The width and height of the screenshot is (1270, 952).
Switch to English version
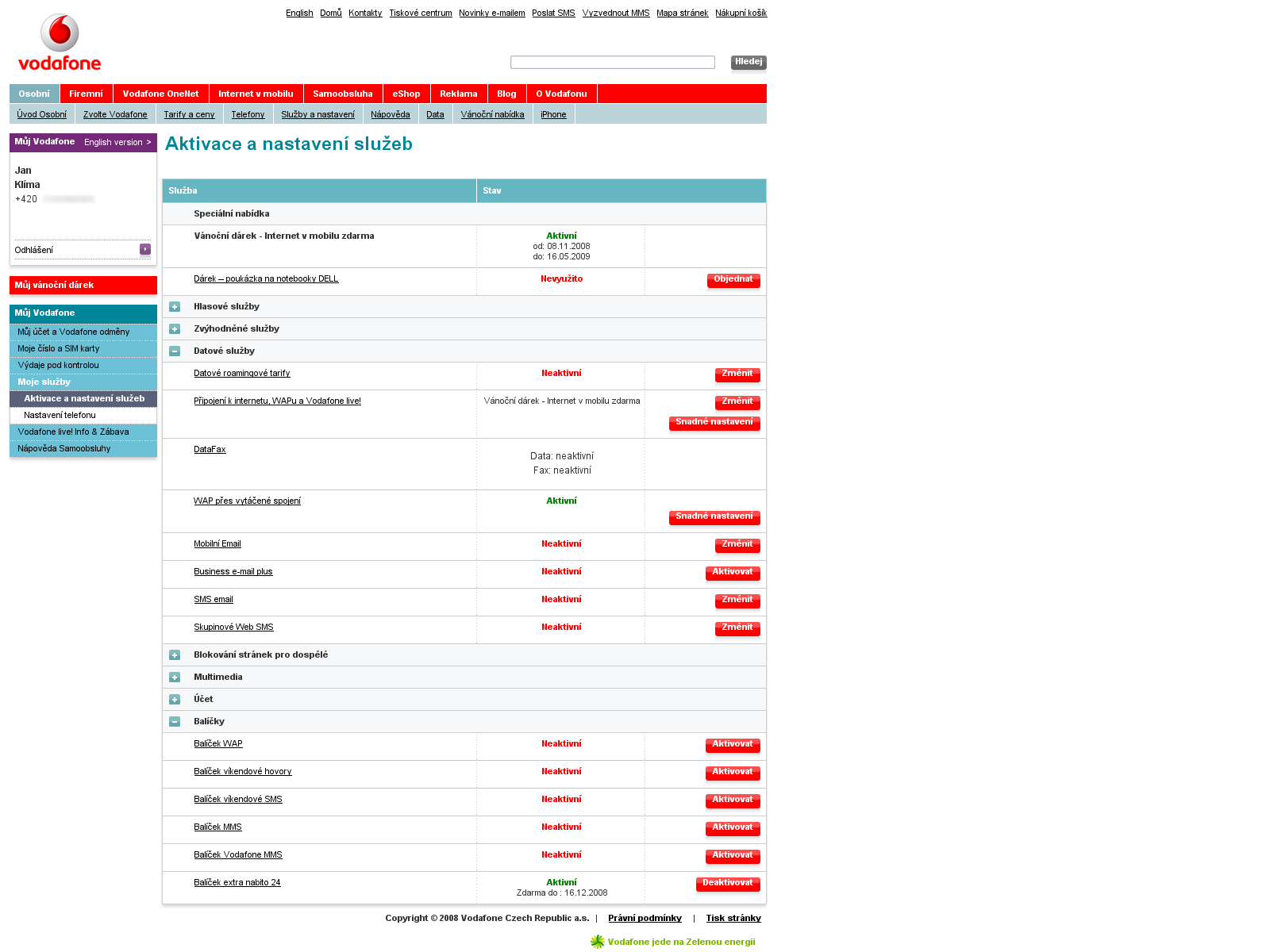[x=117, y=142]
